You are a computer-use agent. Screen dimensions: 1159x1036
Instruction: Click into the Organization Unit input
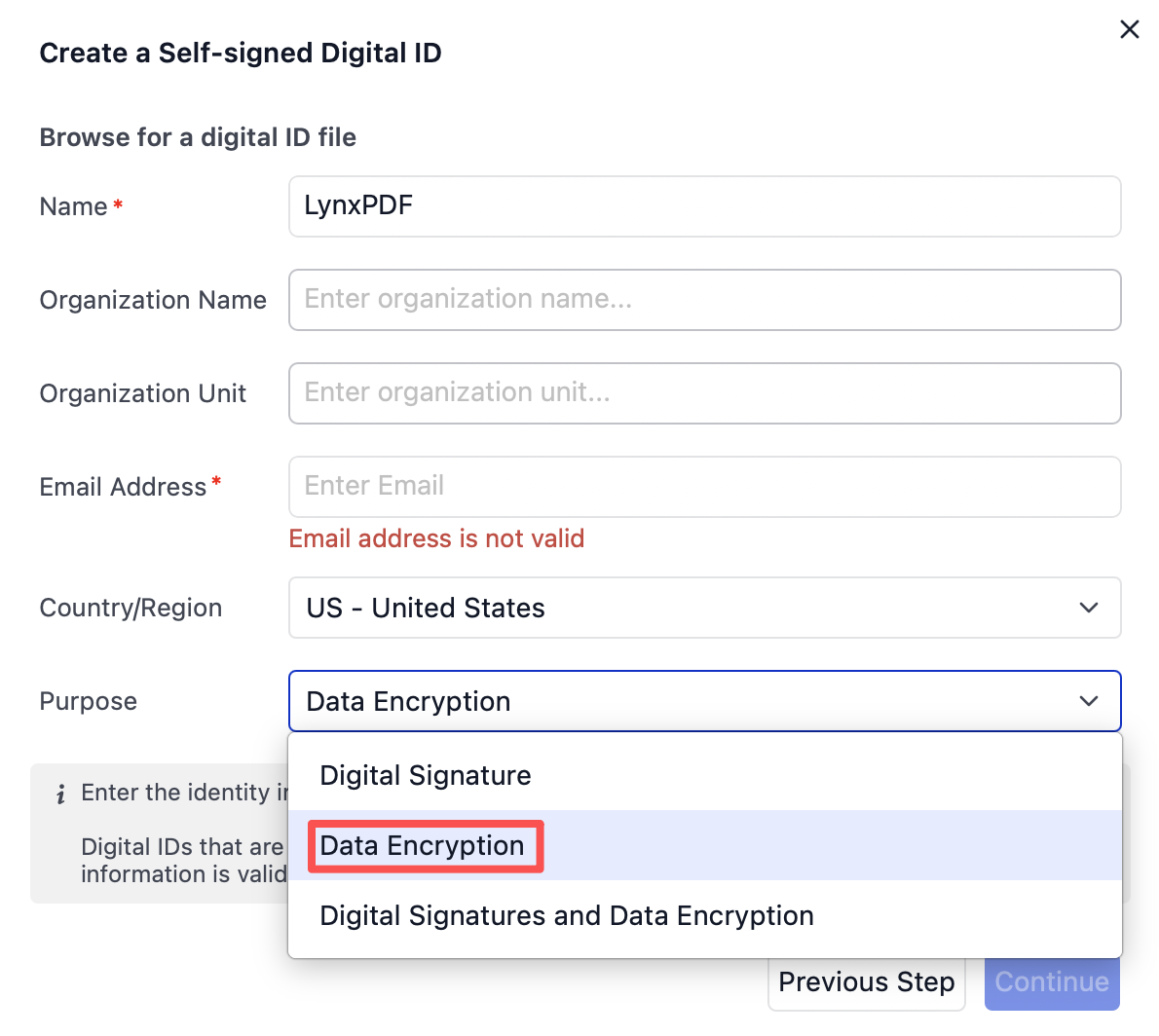[x=704, y=393]
